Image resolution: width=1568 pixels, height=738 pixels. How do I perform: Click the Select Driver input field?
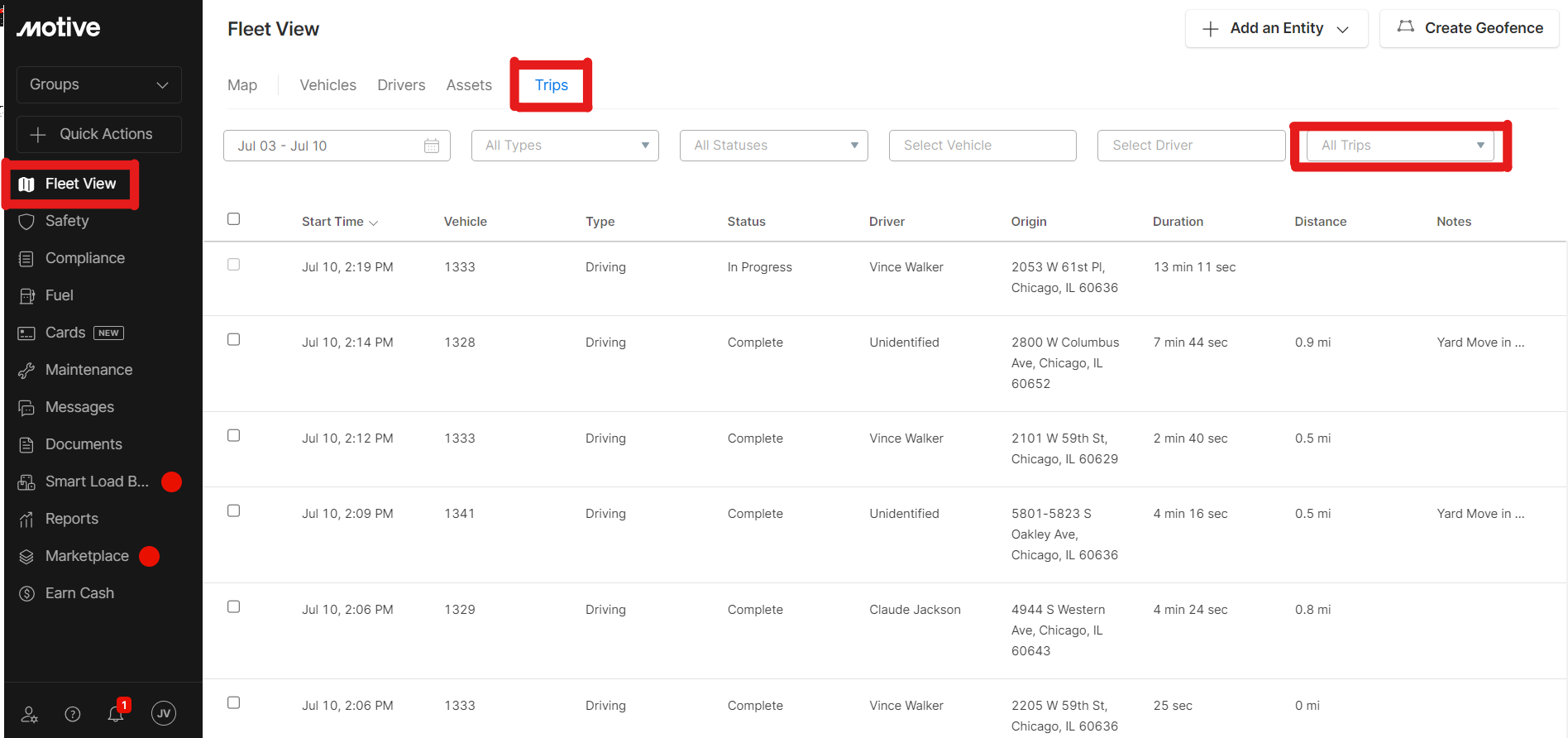point(1191,146)
